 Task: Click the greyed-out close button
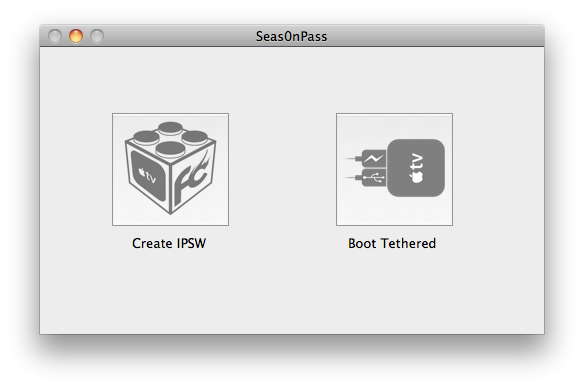[55, 36]
